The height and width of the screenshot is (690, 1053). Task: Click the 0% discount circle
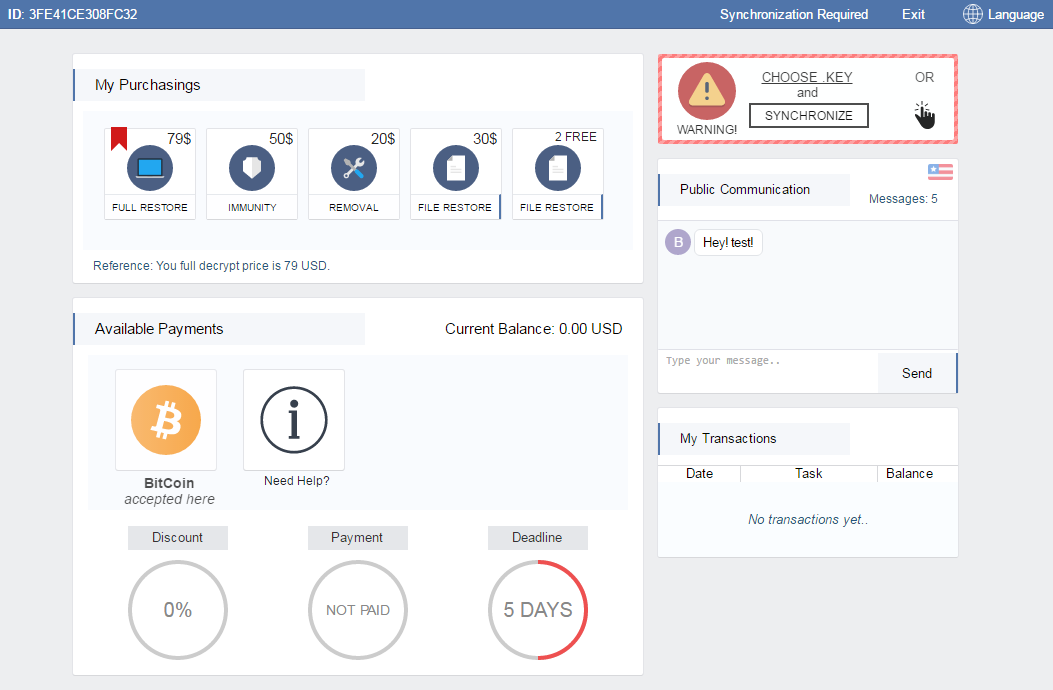click(x=178, y=610)
